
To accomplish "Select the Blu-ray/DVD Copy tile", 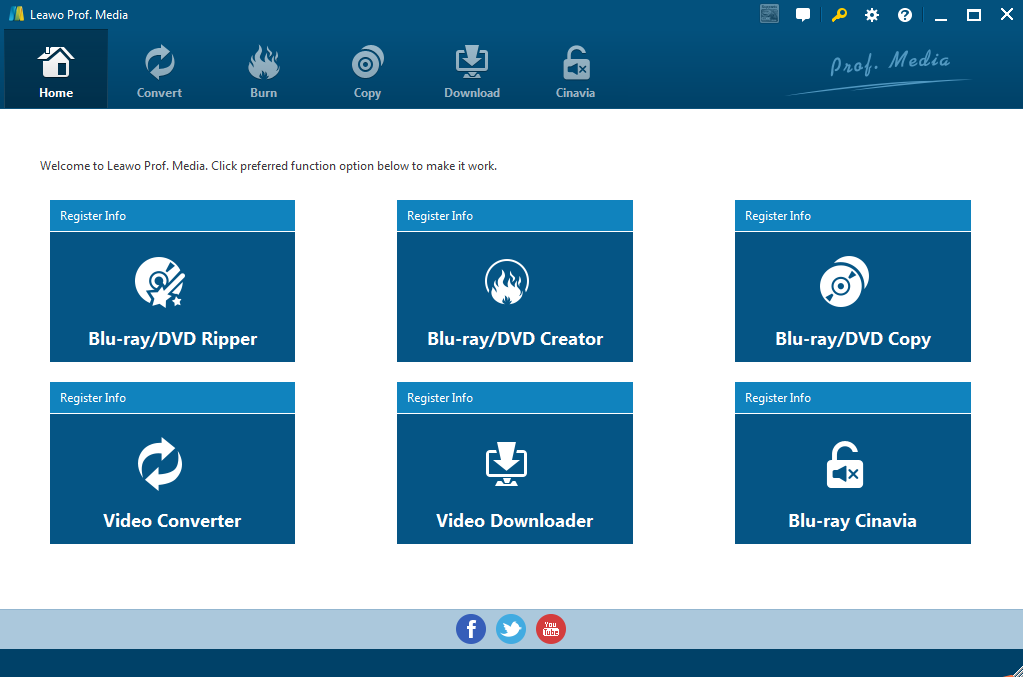I will (852, 297).
